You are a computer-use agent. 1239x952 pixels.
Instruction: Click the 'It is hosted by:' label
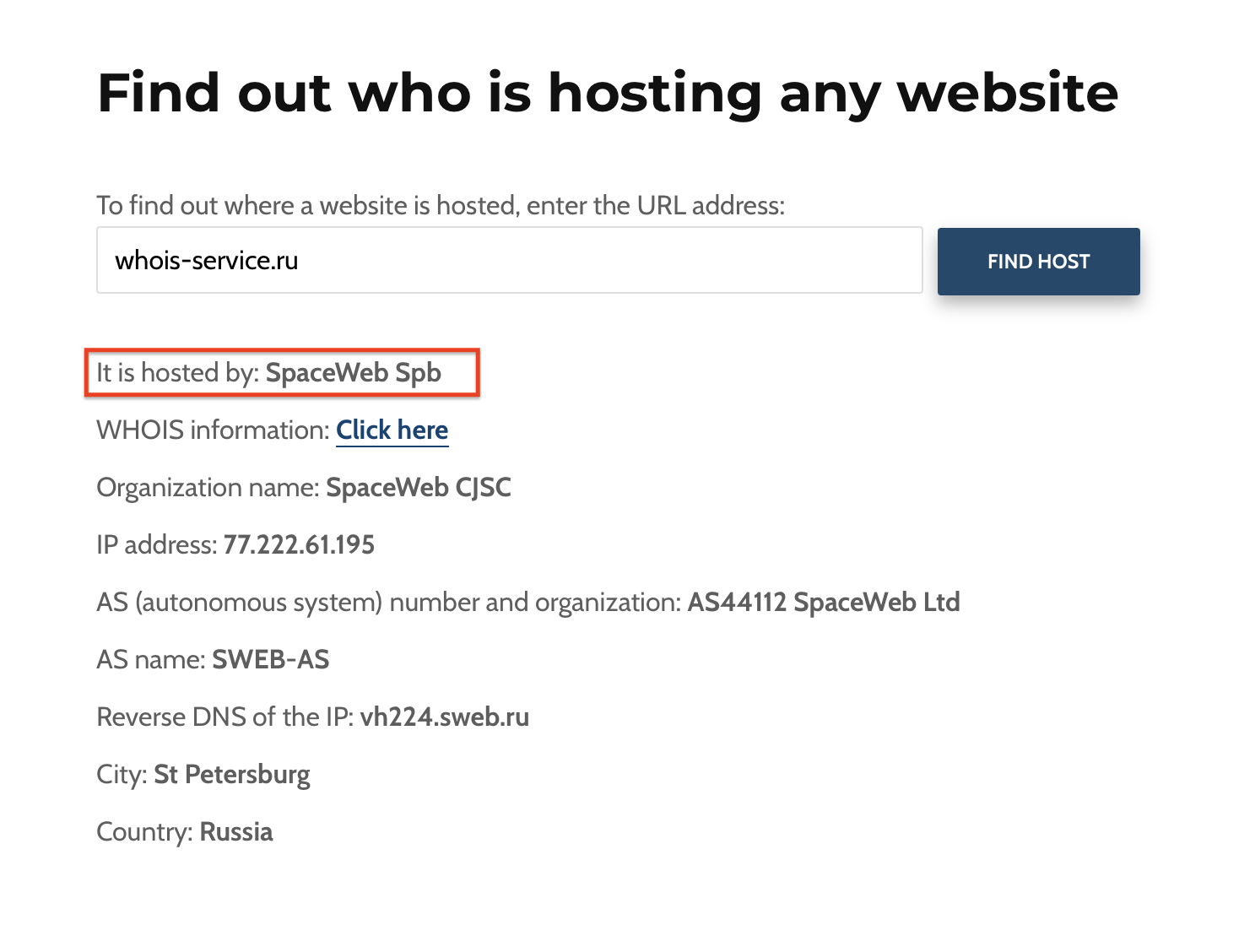point(177,373)
